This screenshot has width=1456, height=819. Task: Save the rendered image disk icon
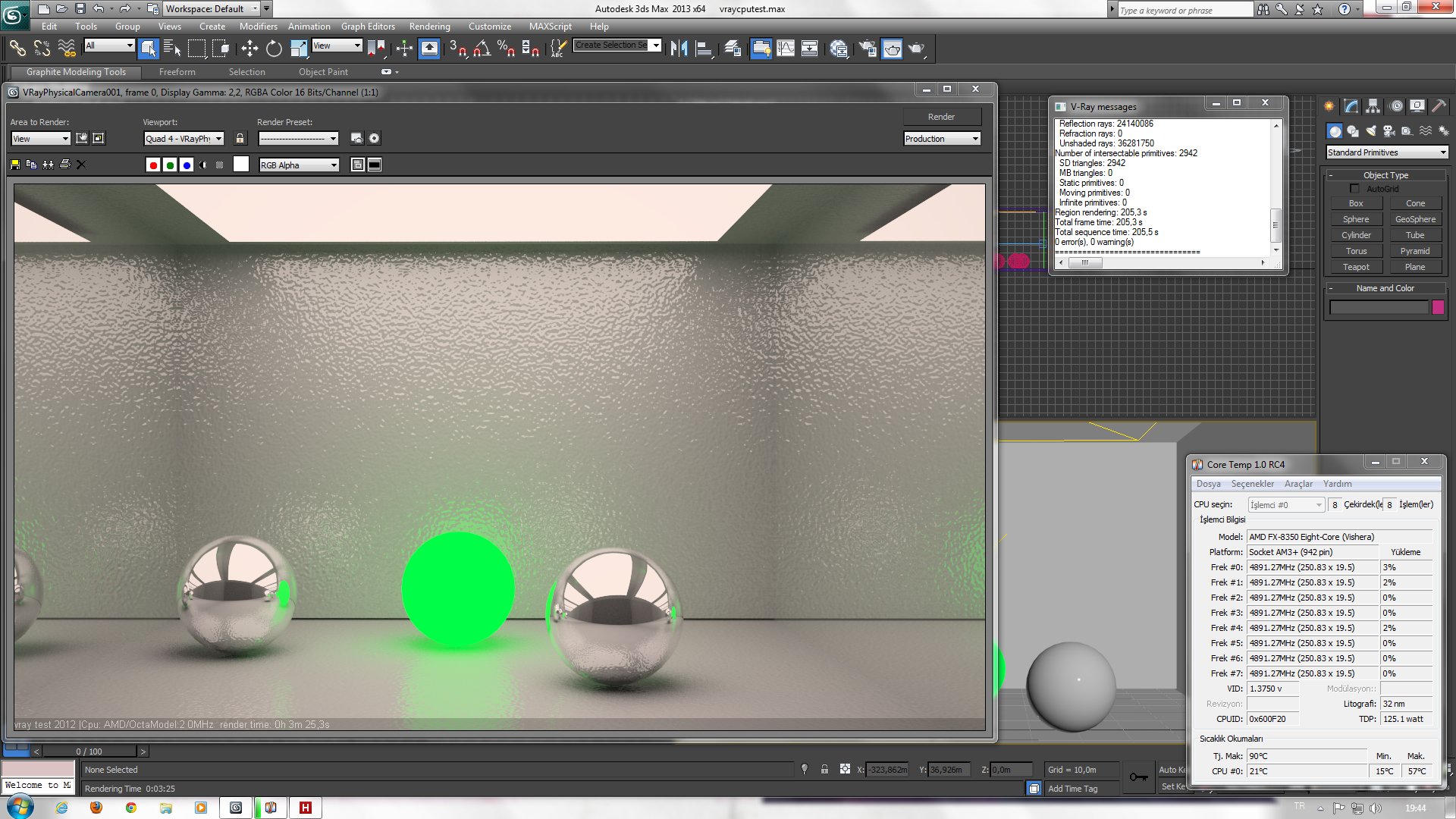point(15,165)
